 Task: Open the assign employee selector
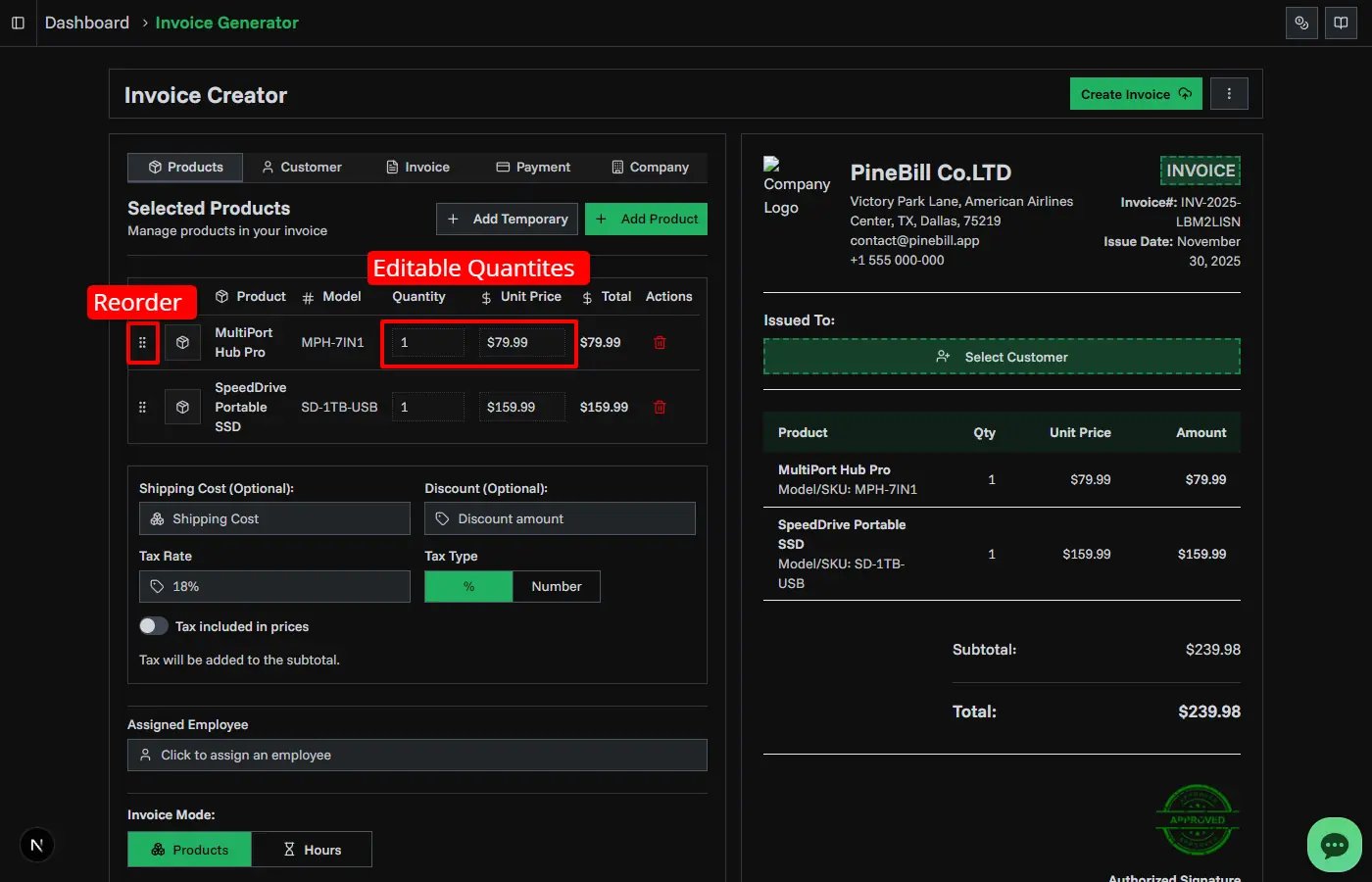click(416, 755)
